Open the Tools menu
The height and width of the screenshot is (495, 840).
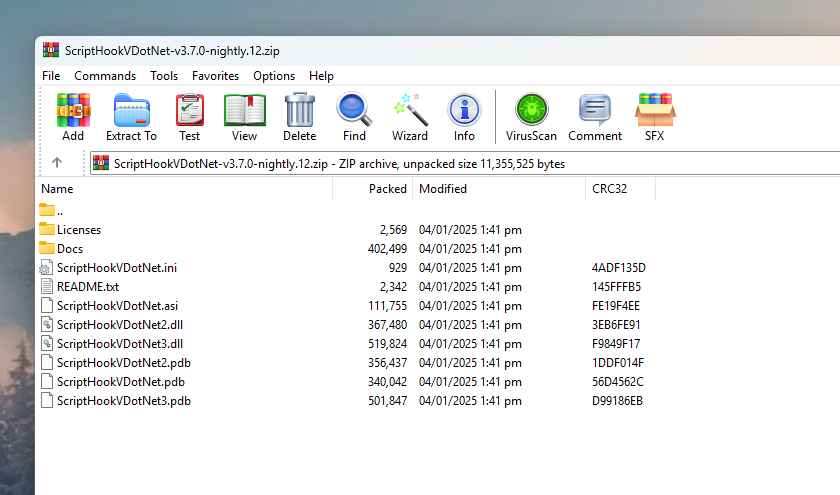(x=164, y=76)
